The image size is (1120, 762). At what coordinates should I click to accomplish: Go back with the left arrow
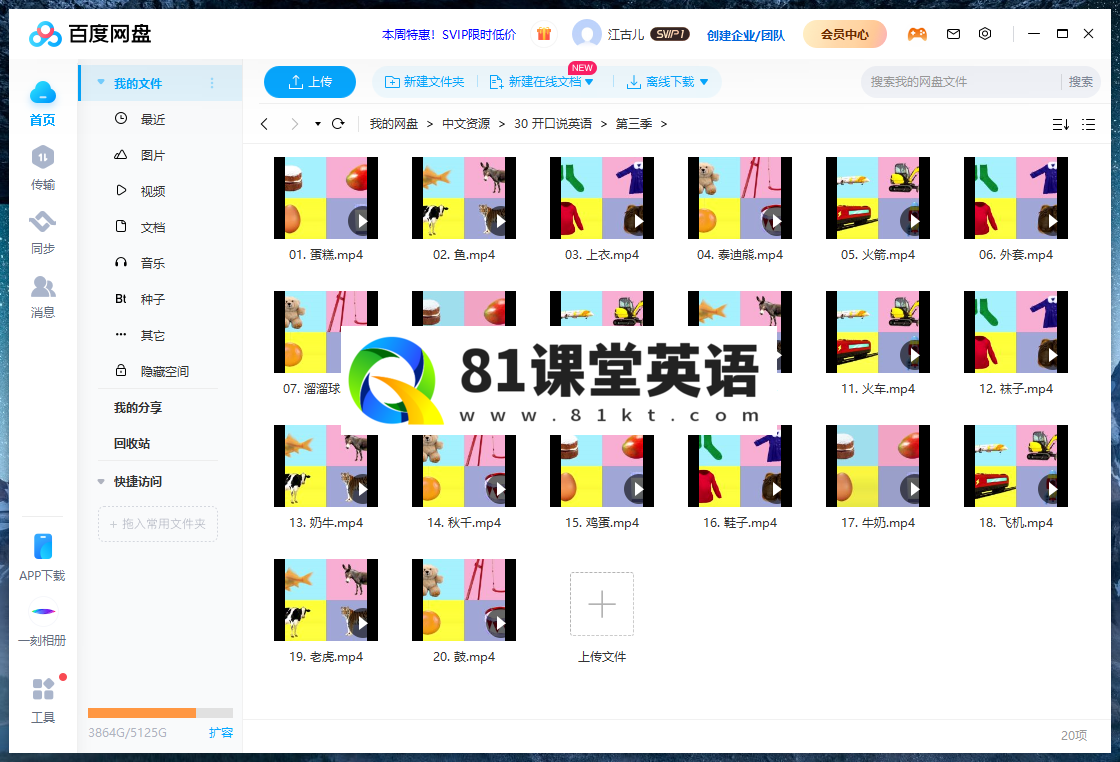pyautogui.click(x=264, y=124)
